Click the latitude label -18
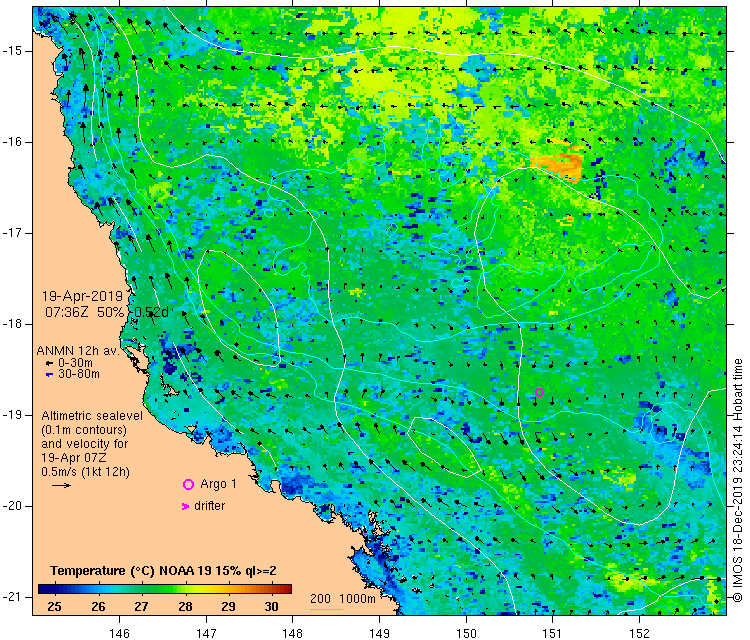750x640 pixels. (x=11, y=324)
